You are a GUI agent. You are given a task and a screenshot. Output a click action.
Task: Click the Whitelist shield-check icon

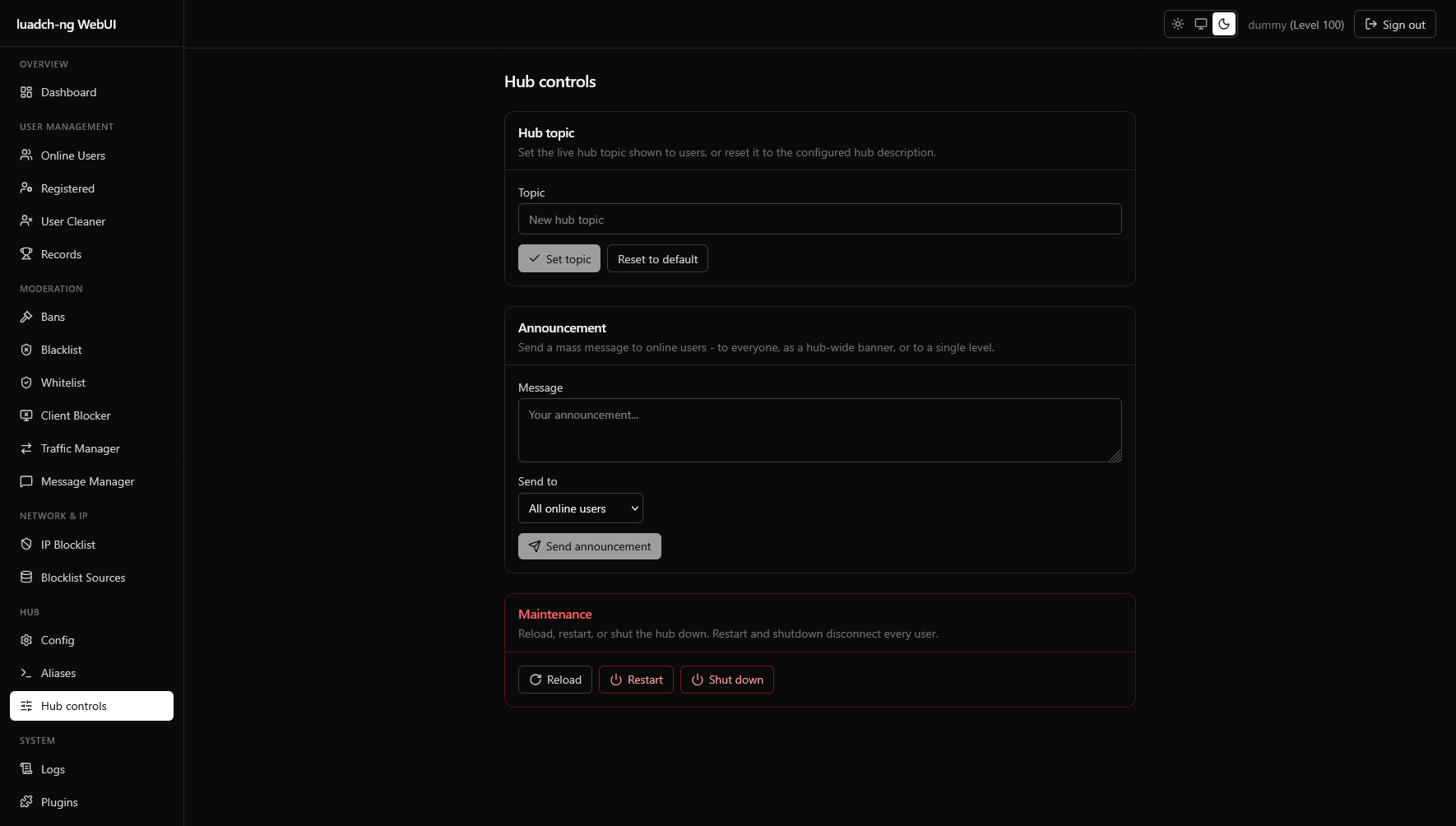tap(26, 383)
